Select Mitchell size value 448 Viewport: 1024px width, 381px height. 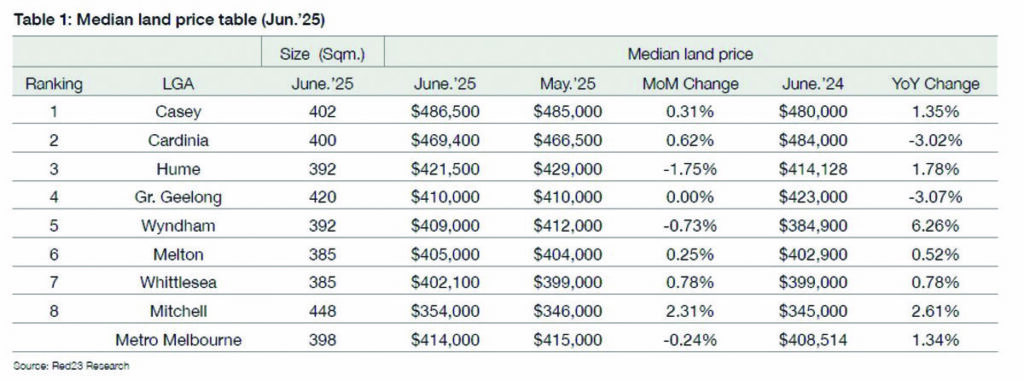322,312
